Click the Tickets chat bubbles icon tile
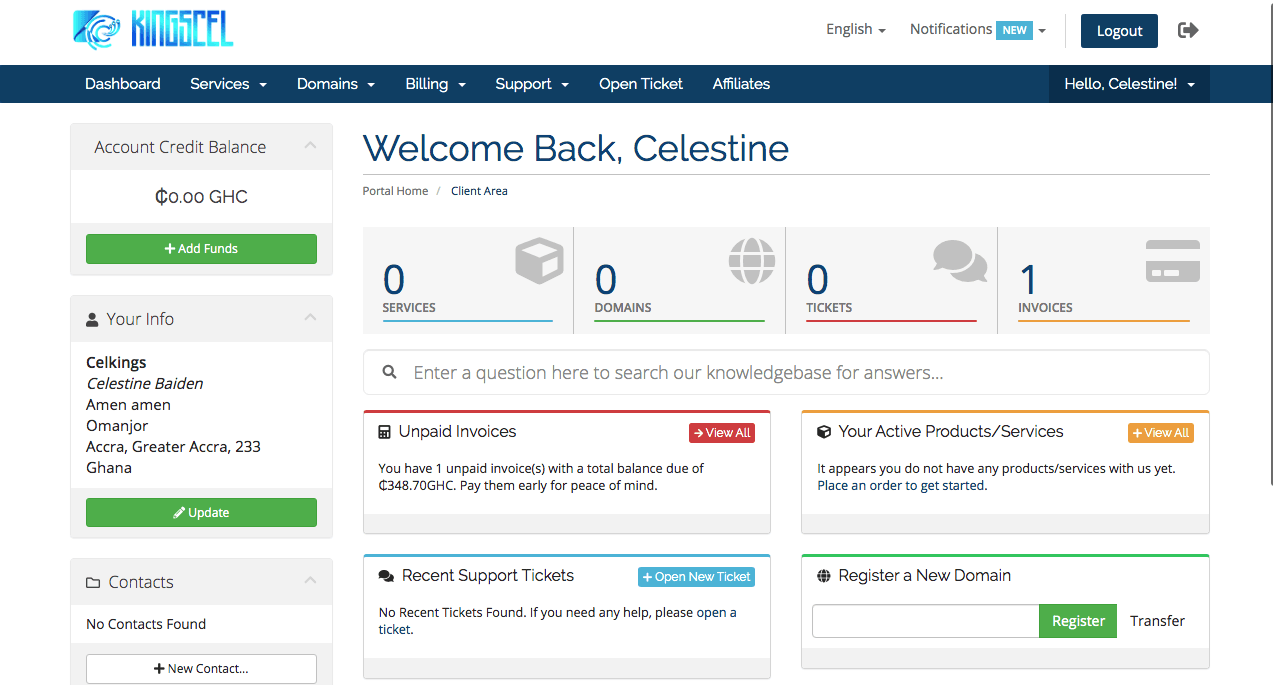Viewport: 1273px width, 685px height. pyautogui.click(x=959, y=261)
